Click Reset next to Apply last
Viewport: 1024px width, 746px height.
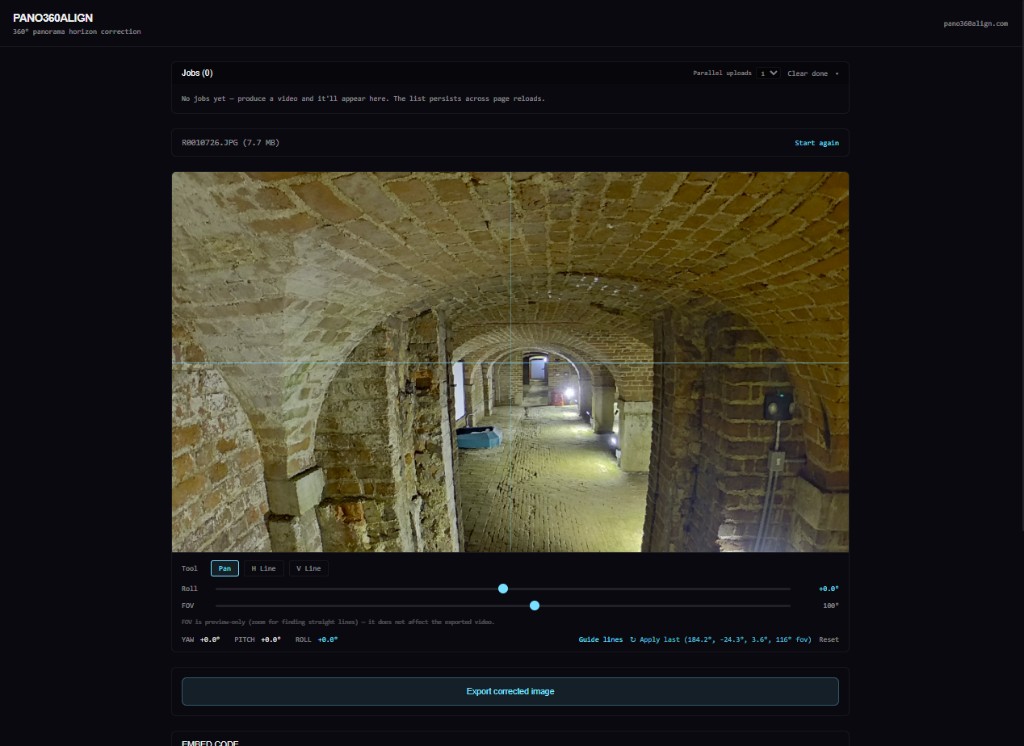(829, 640)
